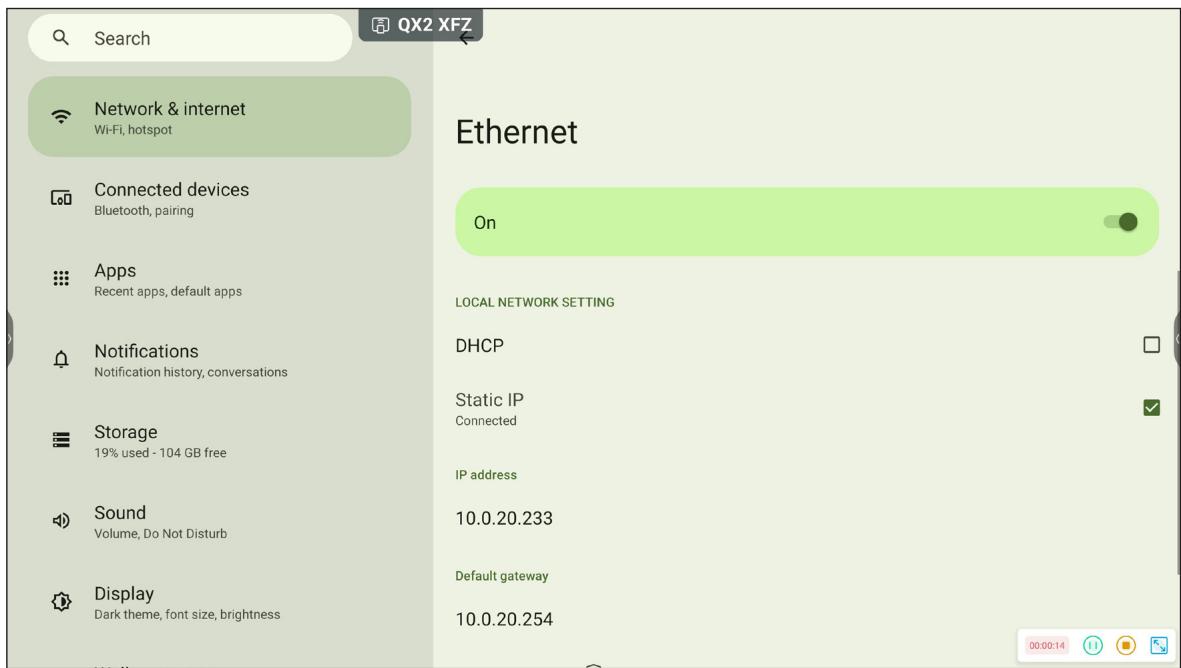
Task: Edit the Default gateway 10.0.20.254
Action: pos(504,619)
